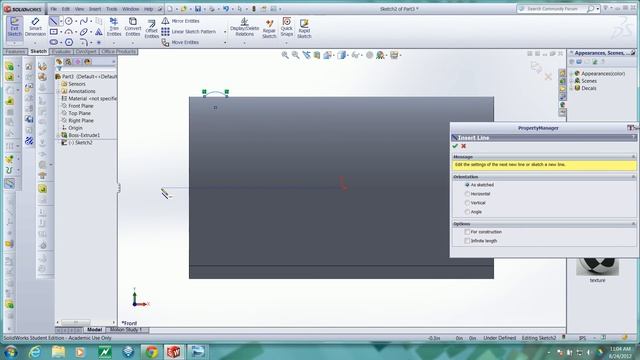Select the Ellipse sketch tool
Image resolution: width=640 pixels, height=360 pixels.
[x=84, y=31]
